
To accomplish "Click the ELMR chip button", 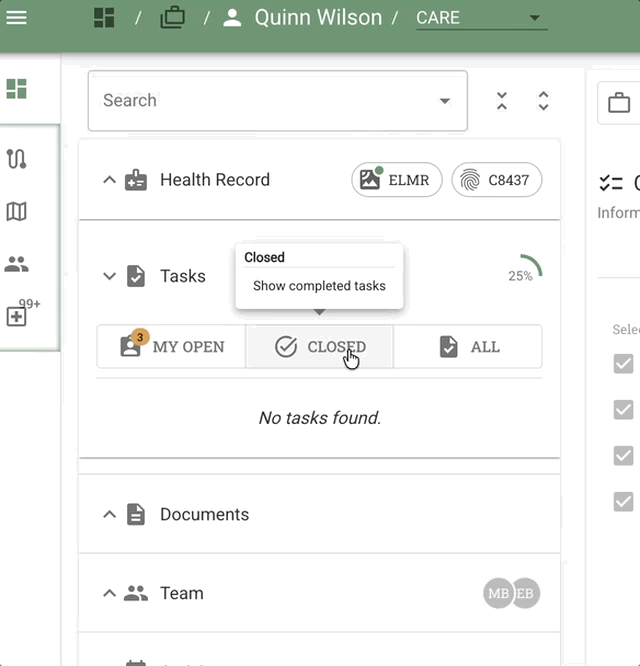I will click(396, 180).
